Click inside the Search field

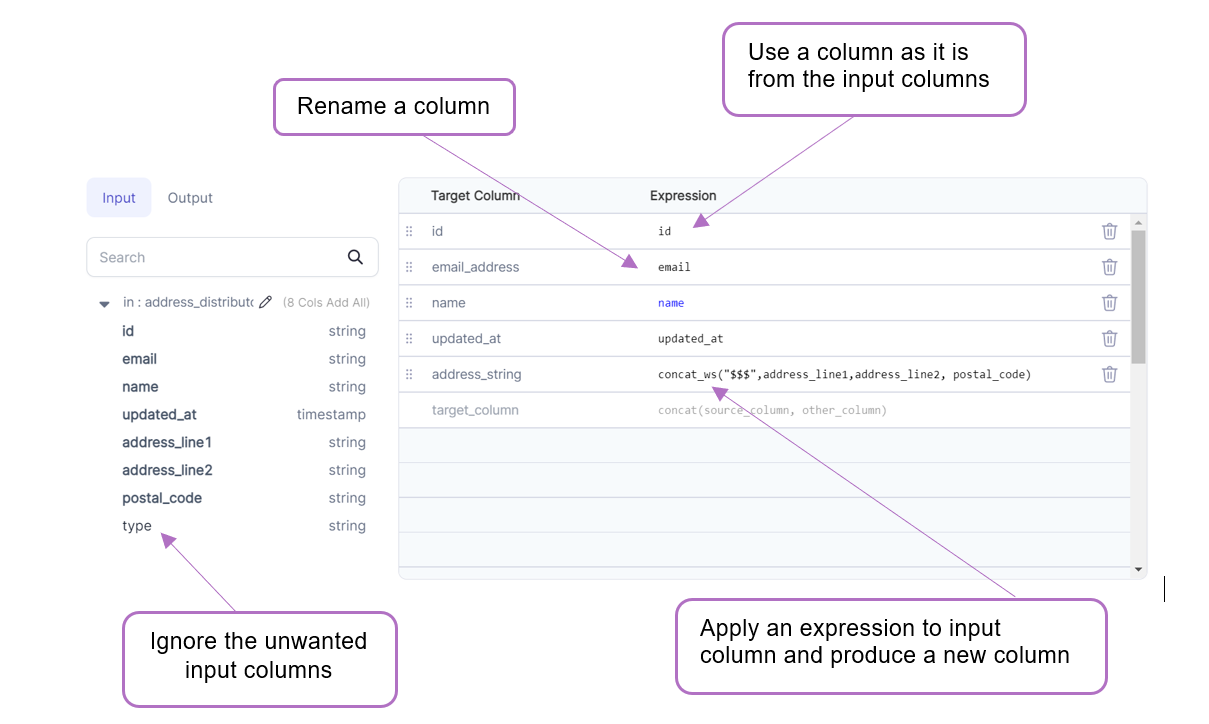pyautogui.click(x=200, y=257)
